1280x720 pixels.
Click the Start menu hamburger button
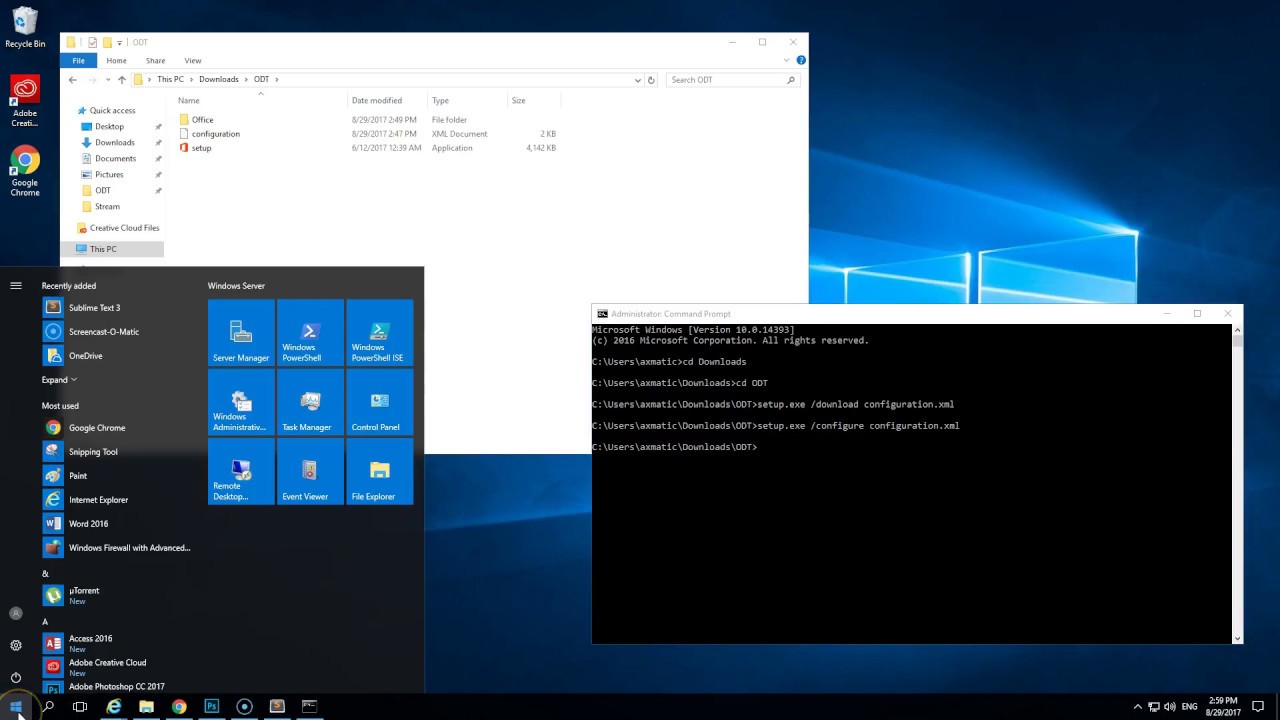click(x=16, y=286)
